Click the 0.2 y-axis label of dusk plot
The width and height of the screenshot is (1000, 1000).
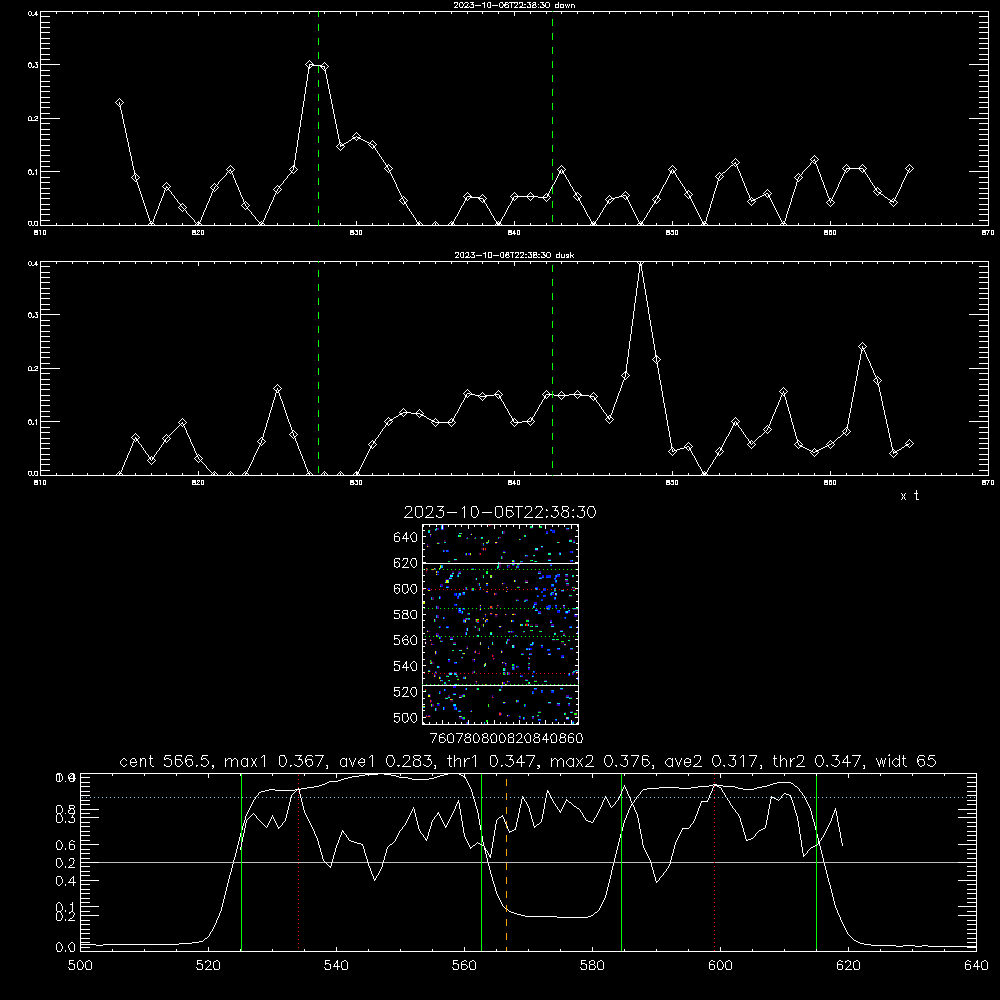point(33,369)
